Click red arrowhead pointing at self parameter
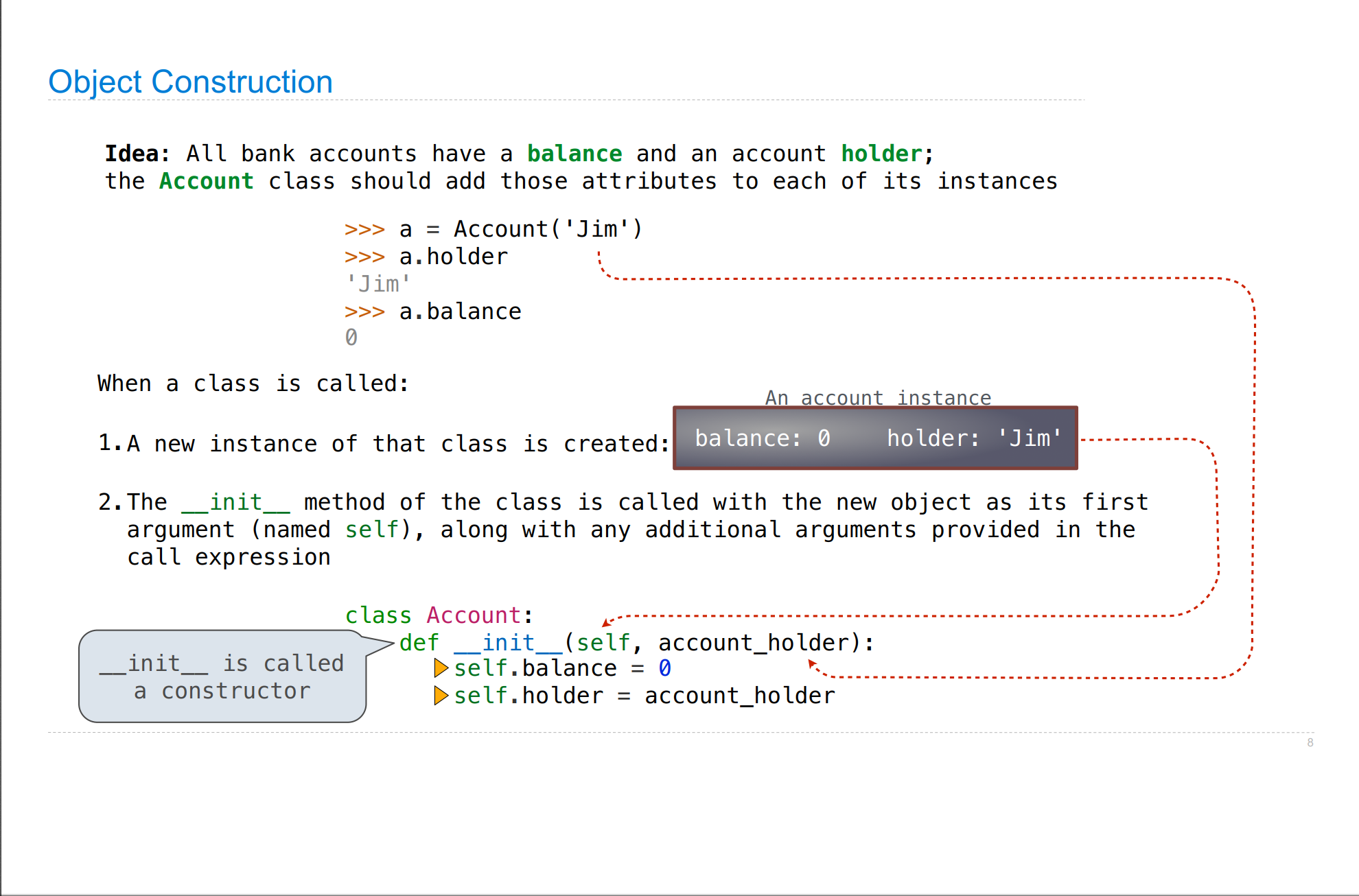The image size is (1359, 896). tap(605, 622)
